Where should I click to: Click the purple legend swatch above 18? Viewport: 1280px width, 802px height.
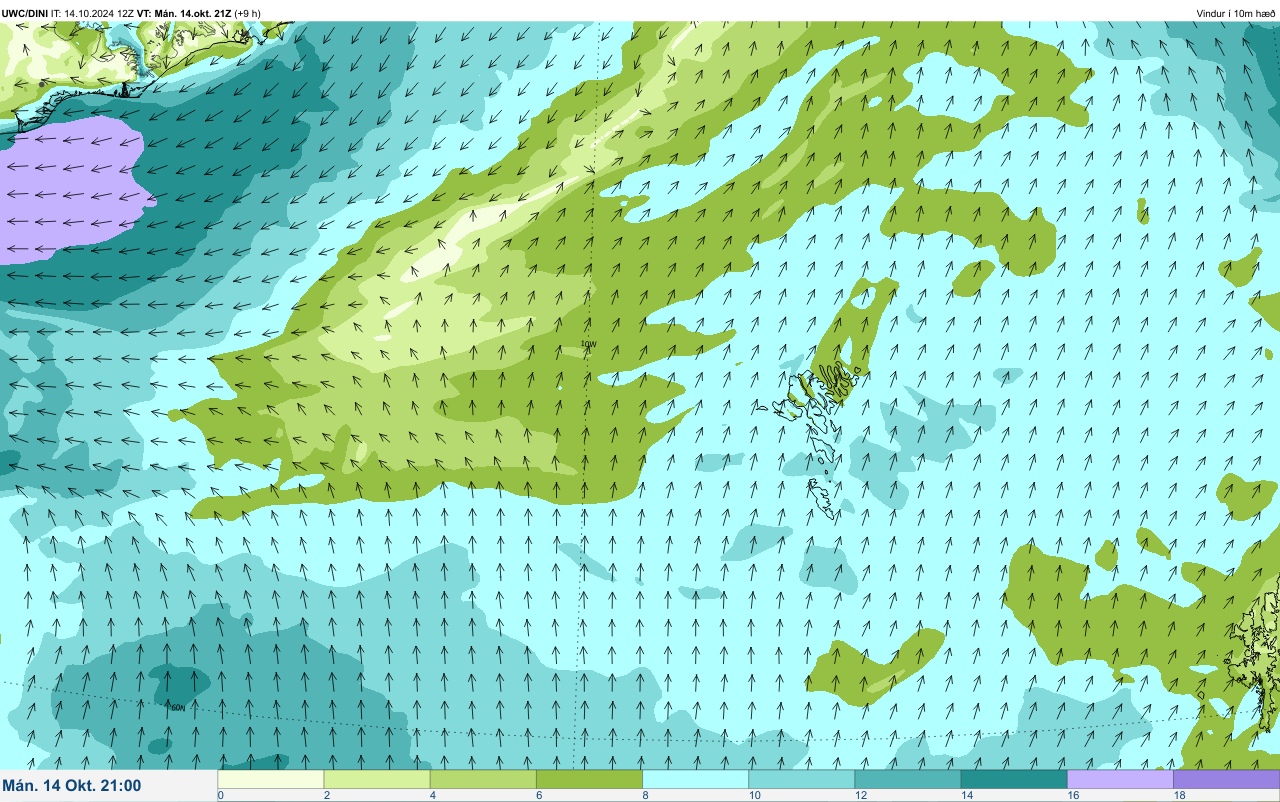1226,779
